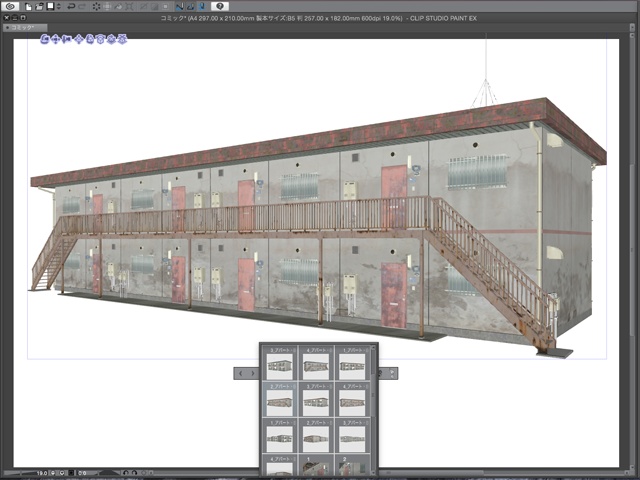Click 3D camera pan manipulator icon
Screen dimensions: 640x480
point(56,39)
